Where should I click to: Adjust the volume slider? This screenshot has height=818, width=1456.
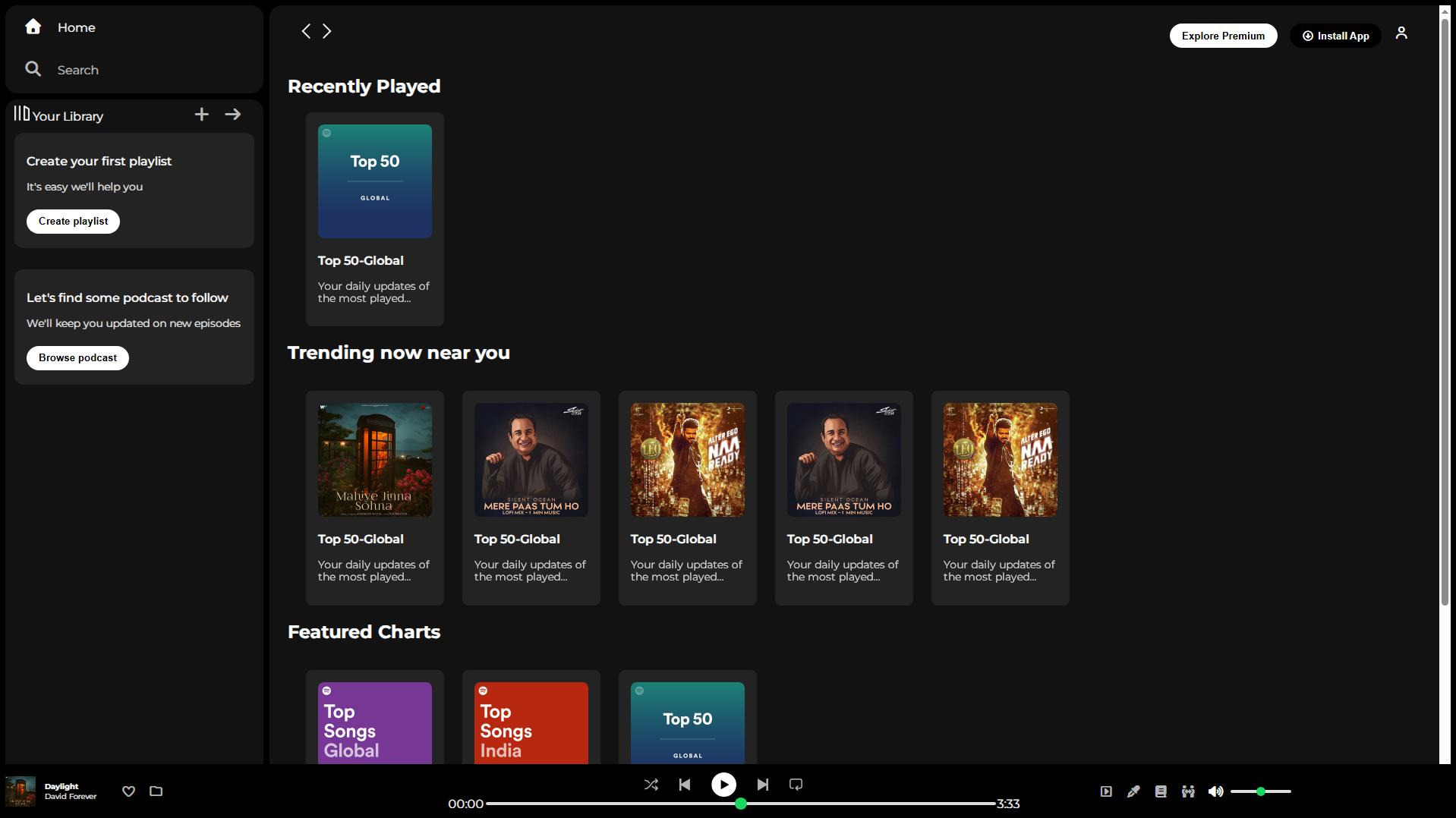coord(1261,791)
